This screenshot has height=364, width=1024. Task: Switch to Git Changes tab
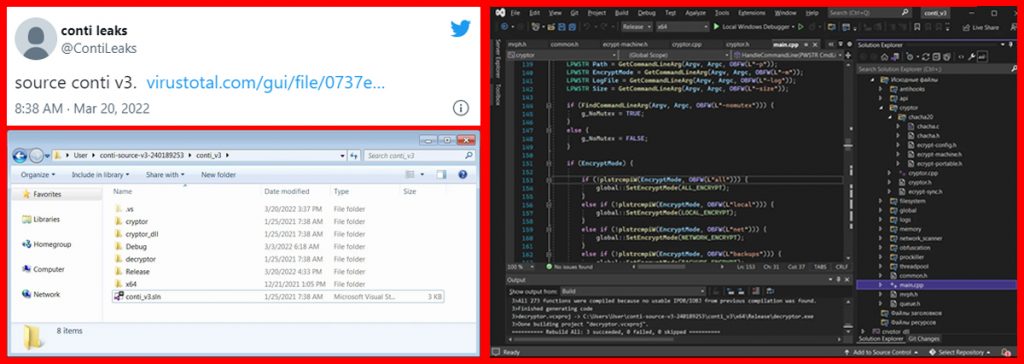[x=924, y=339]
